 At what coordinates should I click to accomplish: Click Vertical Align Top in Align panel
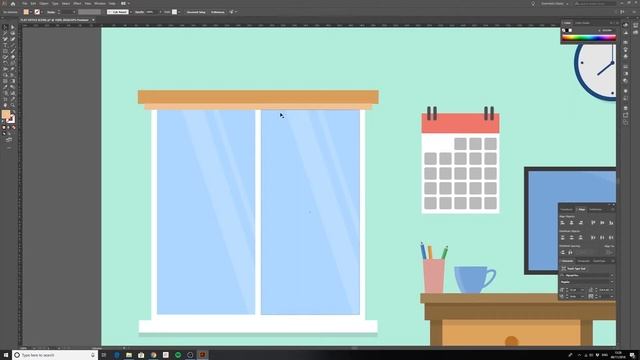(x=593, y=222)
